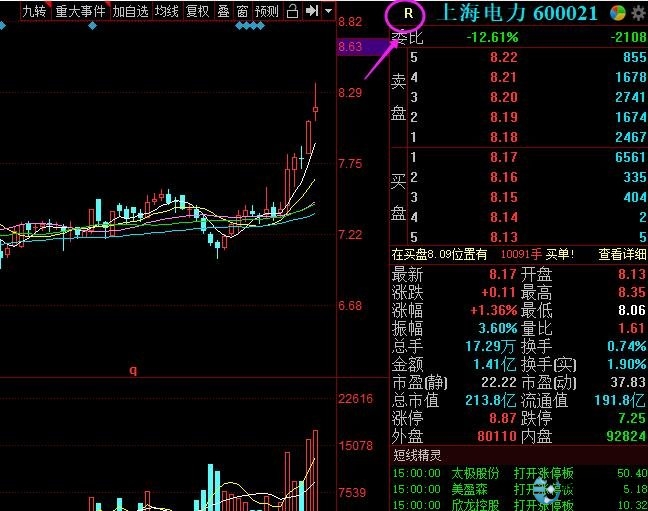This screenshot has width=648, height=511.
Task: Select buy level 5 price 8.13
Action: tap(504, 237)
